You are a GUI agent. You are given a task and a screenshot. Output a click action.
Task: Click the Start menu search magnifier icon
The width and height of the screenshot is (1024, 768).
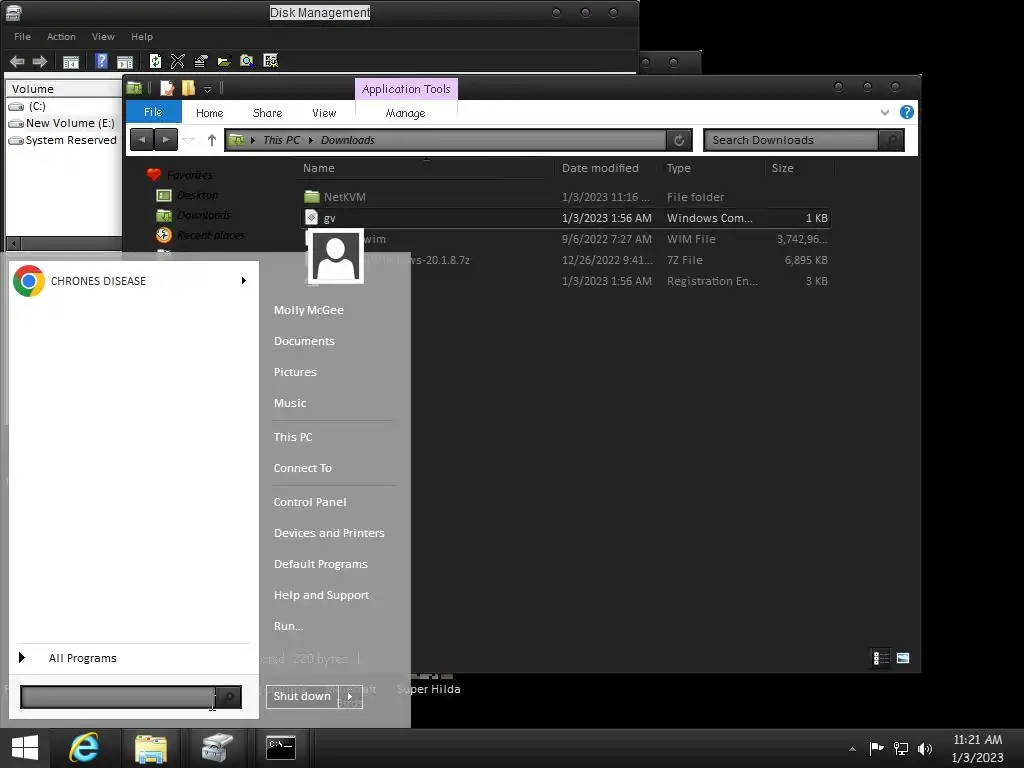coord(229,697)
